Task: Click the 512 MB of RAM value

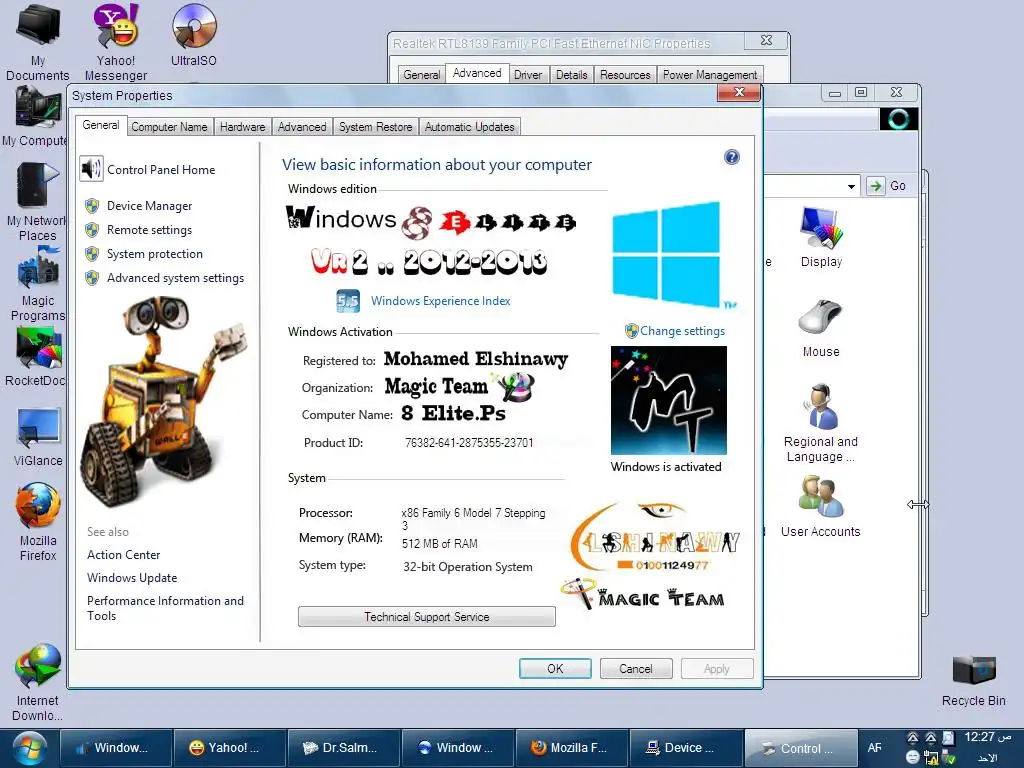Action: [x=440, y=543]
